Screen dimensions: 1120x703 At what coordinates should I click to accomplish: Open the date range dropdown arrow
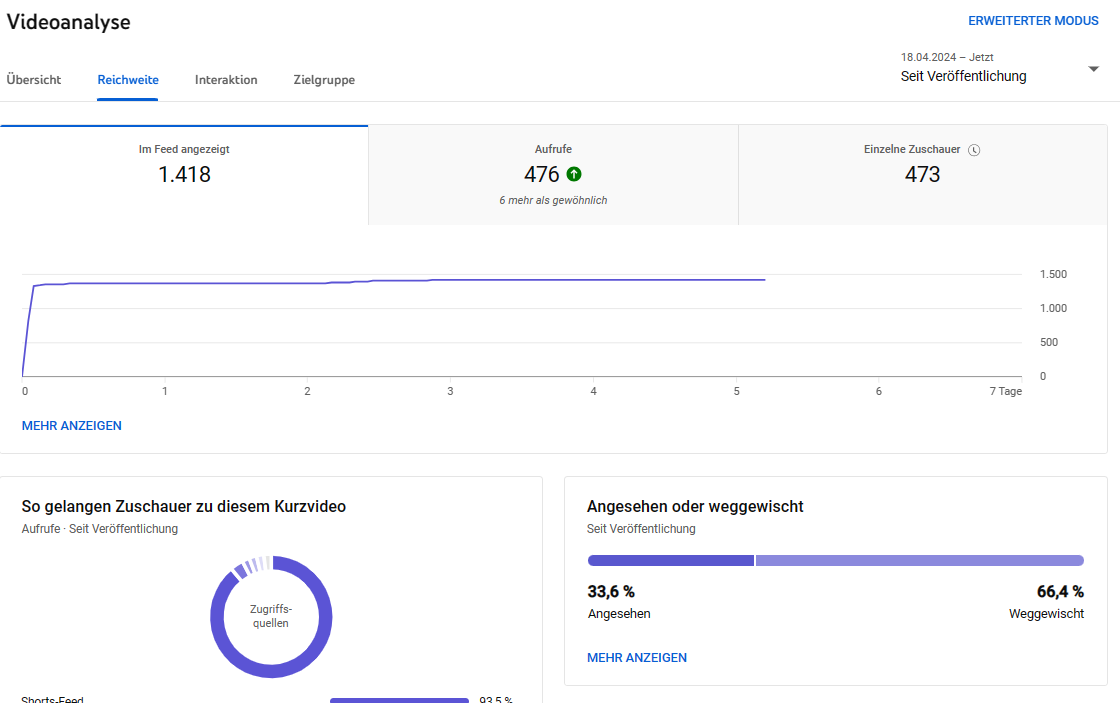[x=1093, y=68]
